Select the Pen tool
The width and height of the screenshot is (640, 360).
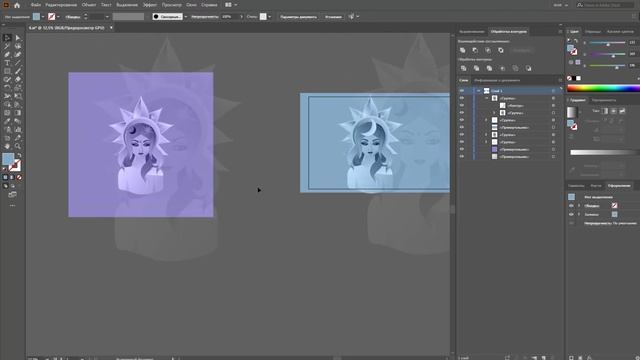[7, 54]
